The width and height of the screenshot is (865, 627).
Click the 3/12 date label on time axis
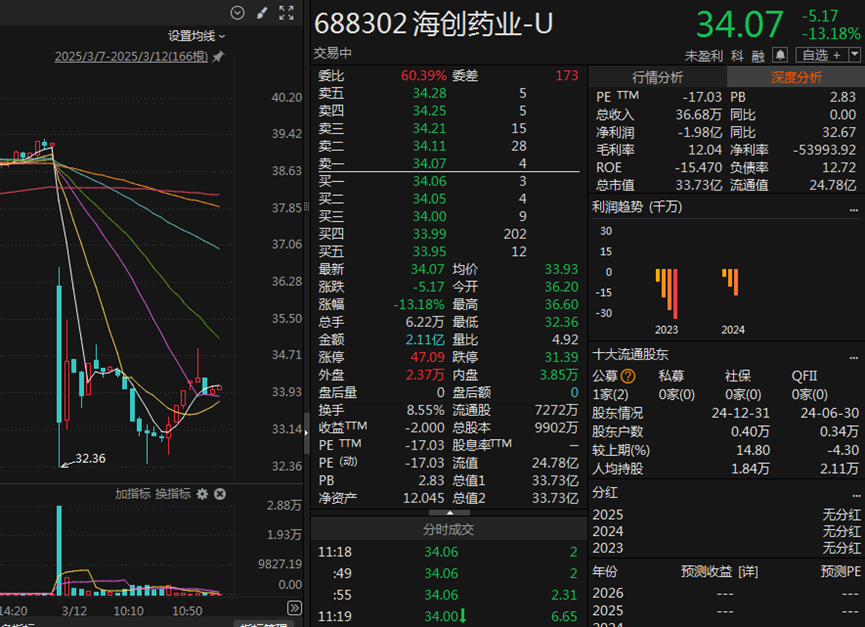[x=74, y=611]
